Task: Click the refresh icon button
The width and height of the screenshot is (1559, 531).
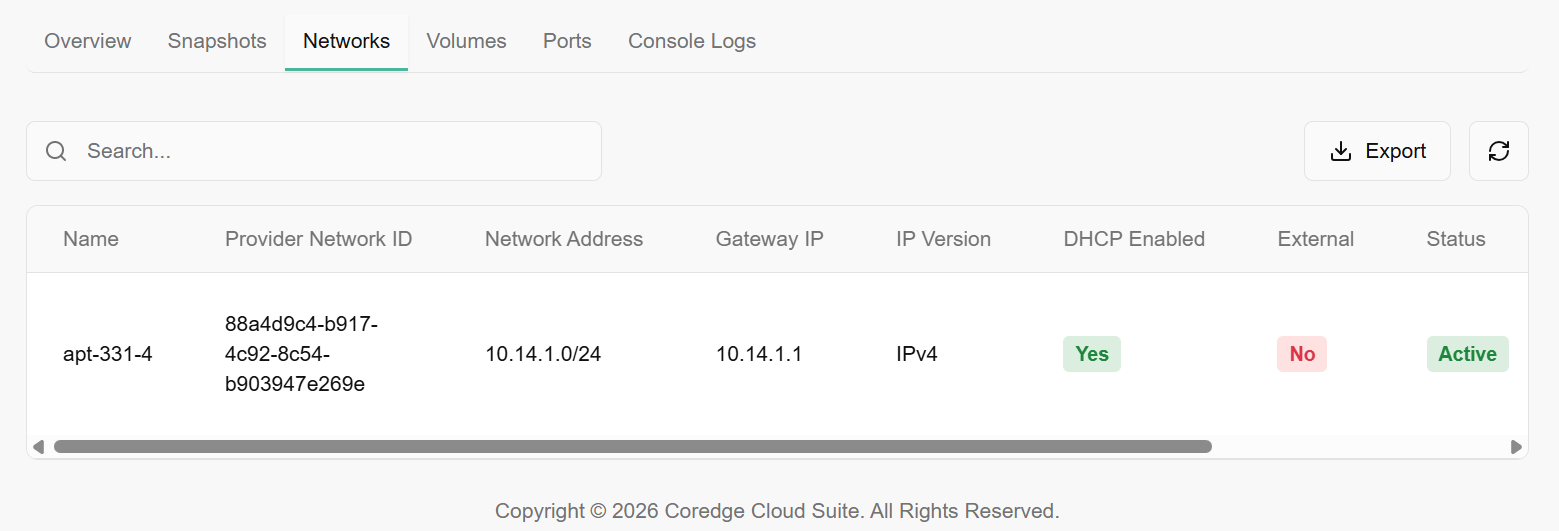Action: (x=1498, y=151)
